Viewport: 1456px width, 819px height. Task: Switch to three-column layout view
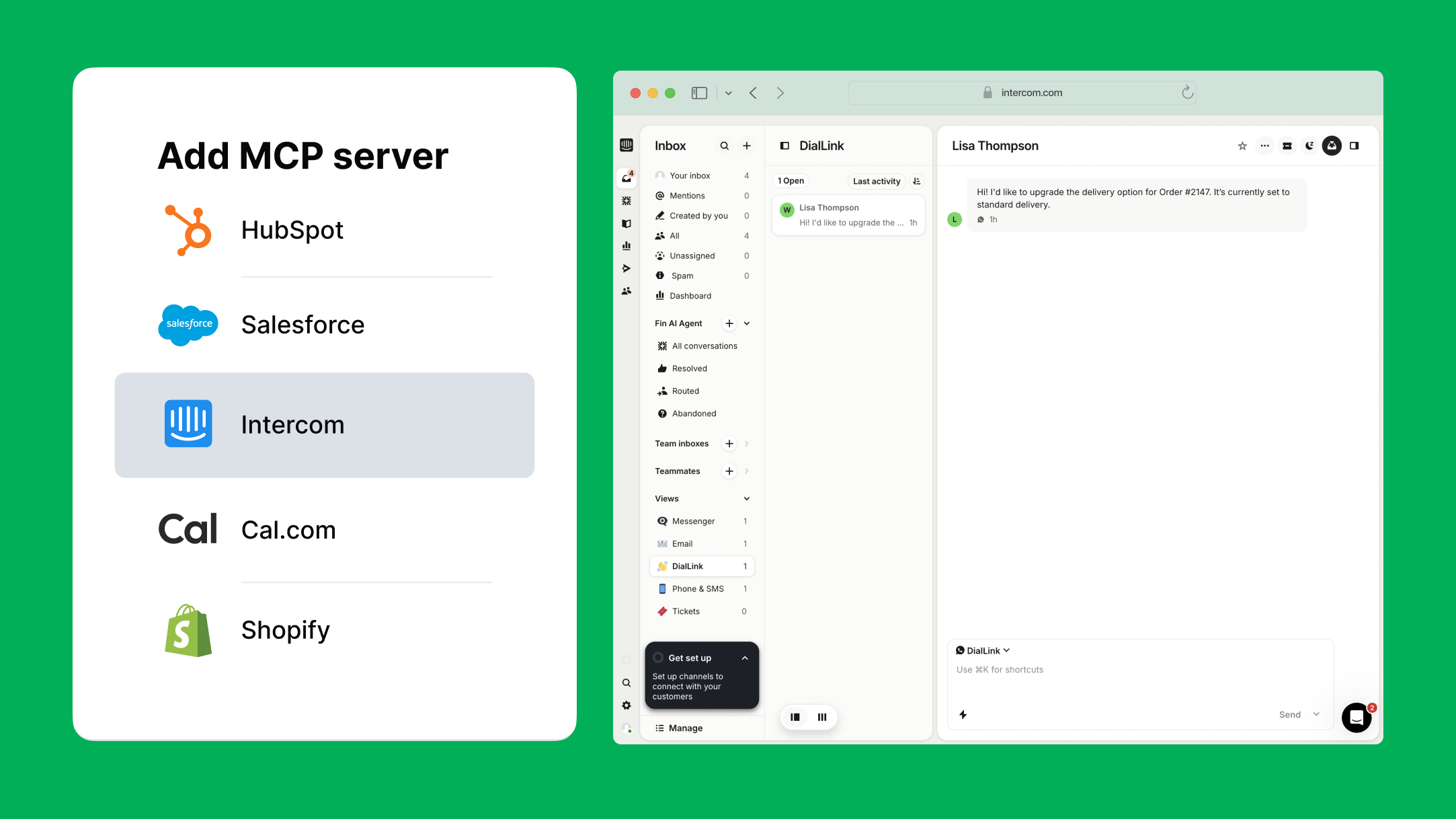822,717
